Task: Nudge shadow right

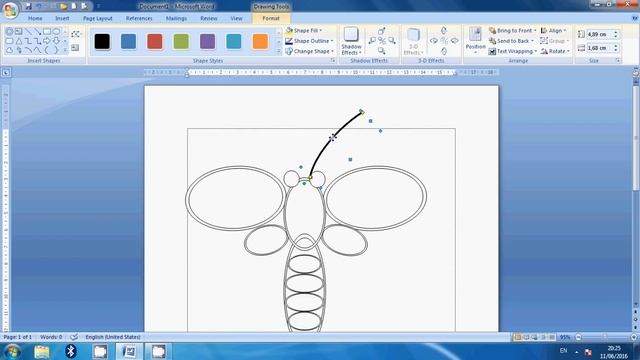Action: tap(392, 40)
